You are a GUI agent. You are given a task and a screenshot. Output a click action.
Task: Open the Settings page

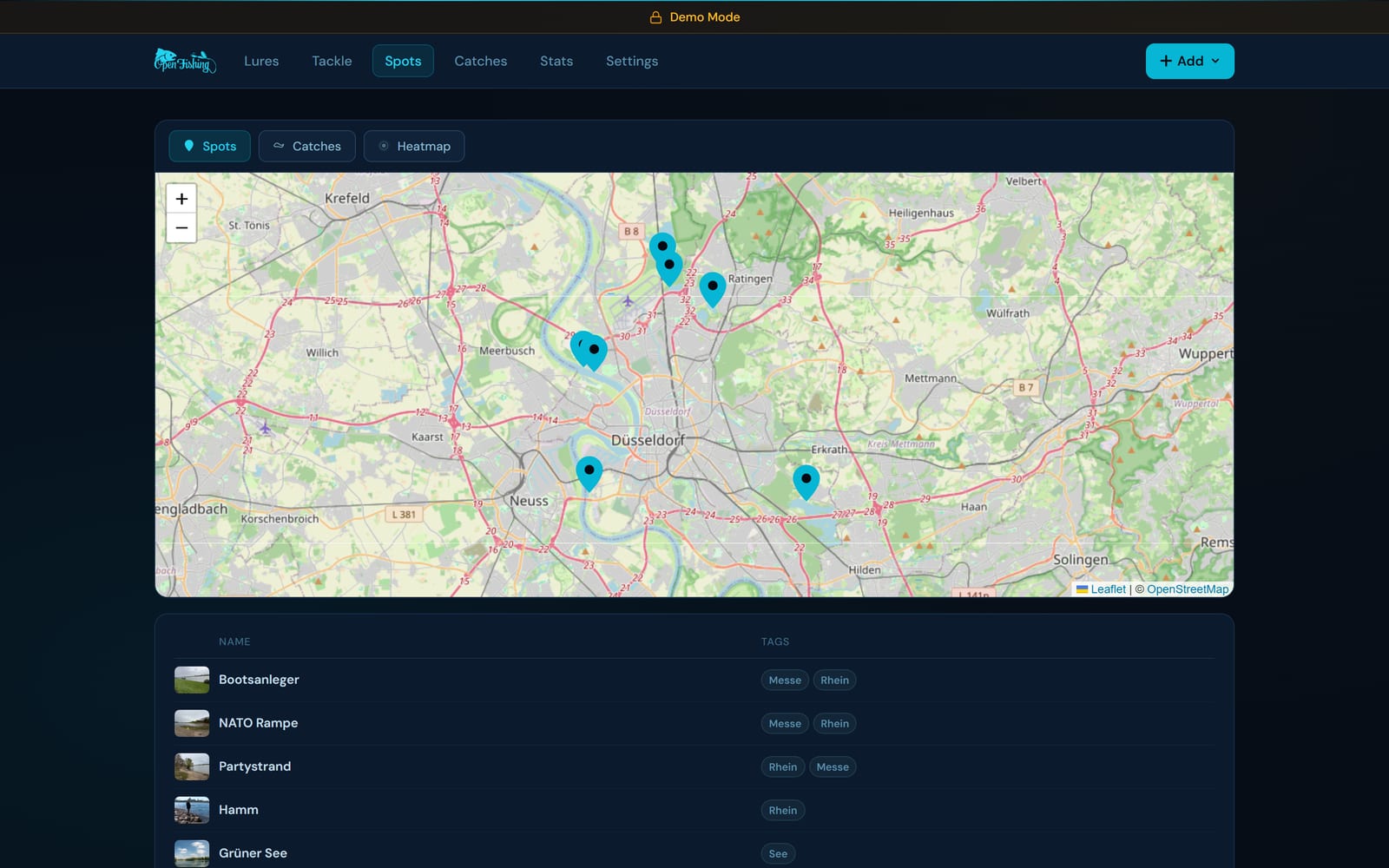click(x=632, y=61)
